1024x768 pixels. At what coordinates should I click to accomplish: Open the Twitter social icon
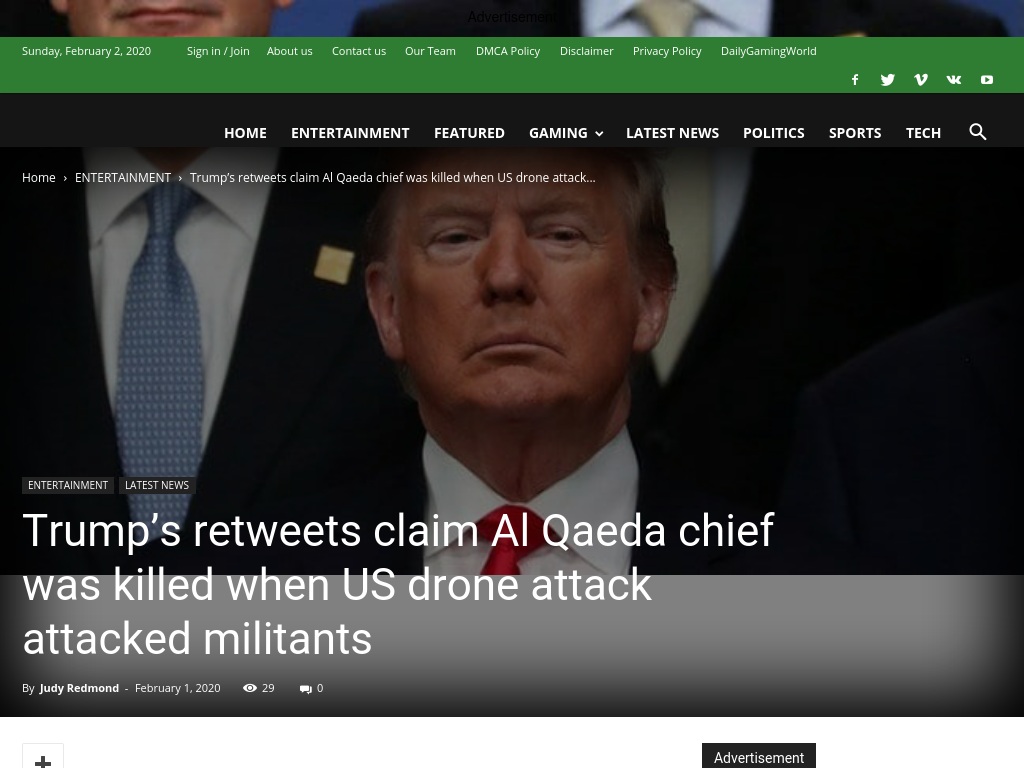[888, 80]
